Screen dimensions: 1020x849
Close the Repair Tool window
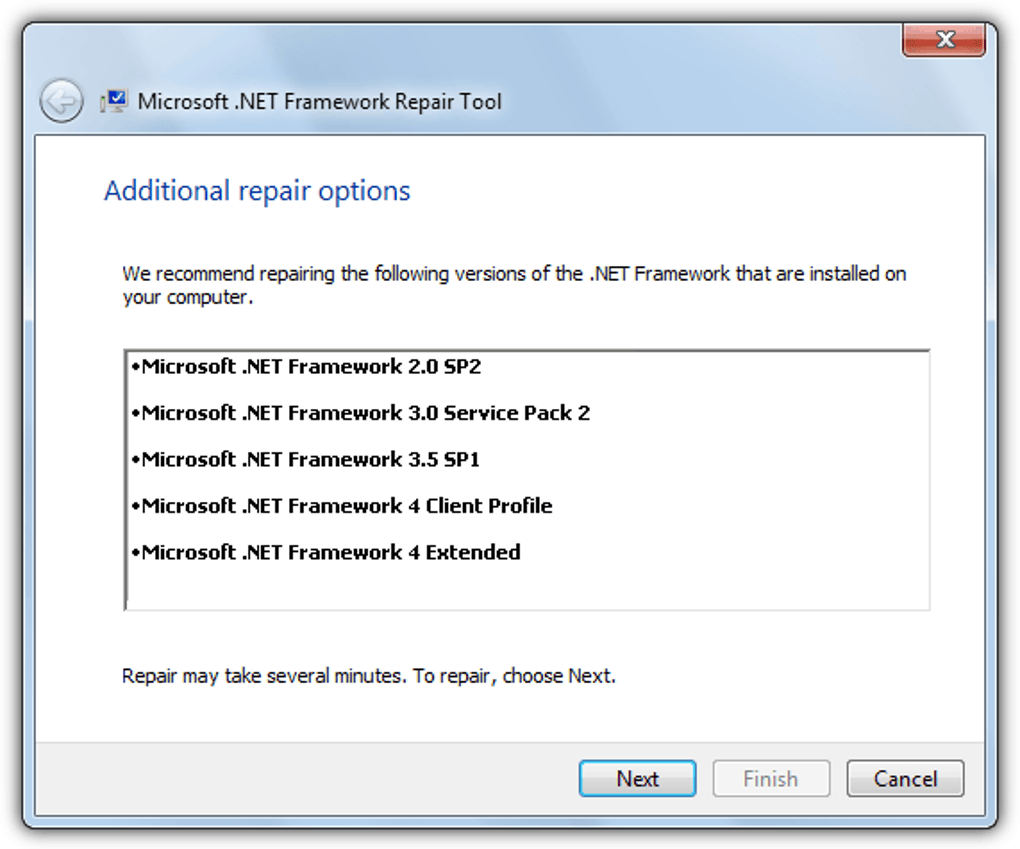point(943,40)
